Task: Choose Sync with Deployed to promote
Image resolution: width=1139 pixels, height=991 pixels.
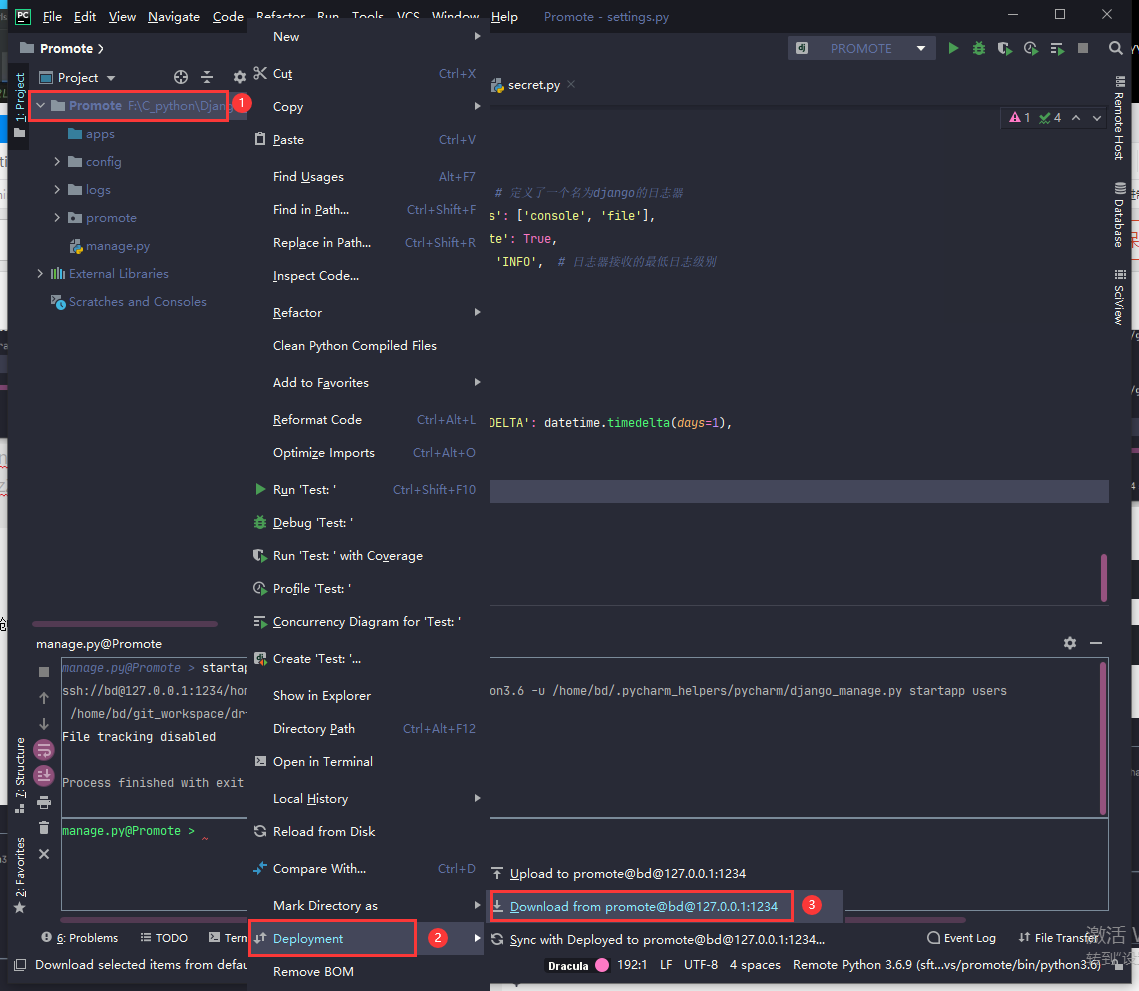Action: (x=667, y=939)
